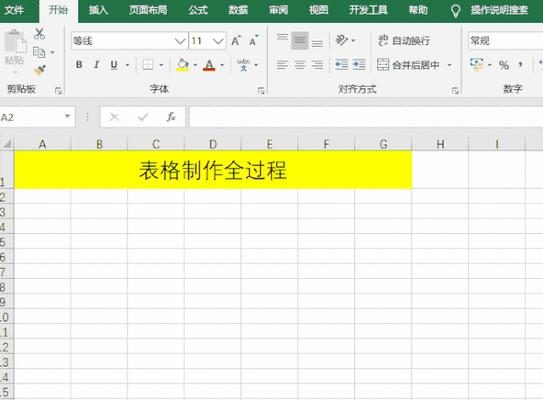Toggle underline formatting
The width and height of the screenshot is (543, 400).
114,65
